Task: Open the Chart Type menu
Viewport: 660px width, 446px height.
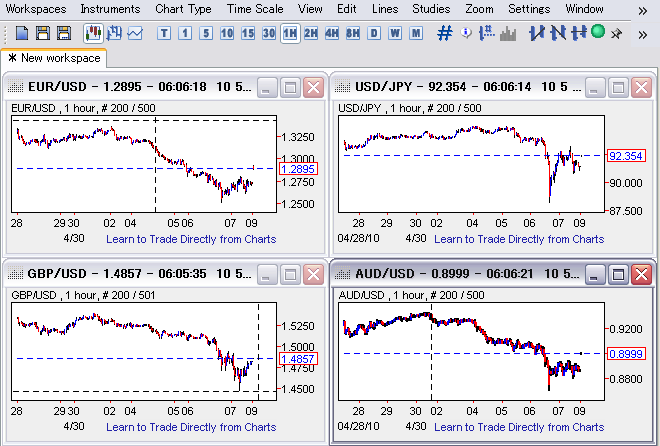Action: (183, 9)
